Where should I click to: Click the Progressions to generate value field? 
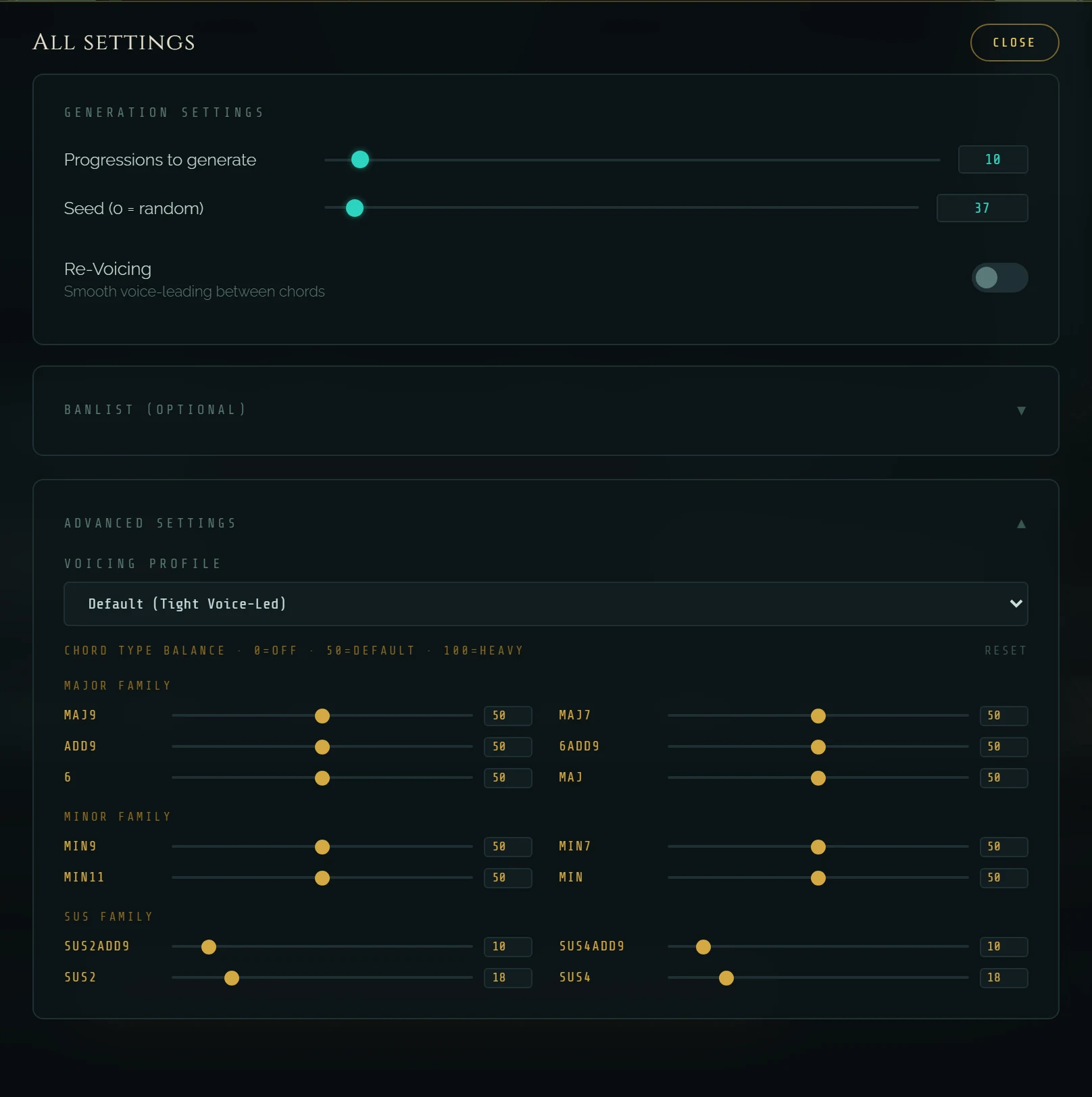tap(993, 159)
